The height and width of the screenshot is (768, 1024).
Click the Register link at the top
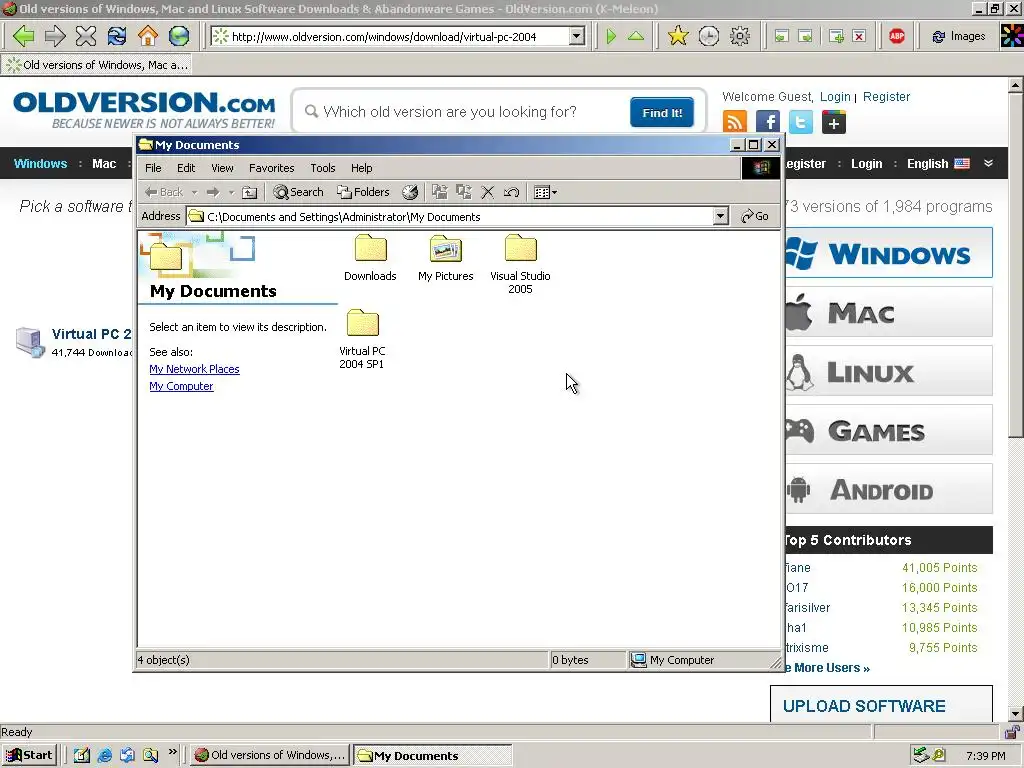pyautogui.click(x=886, y=97)
